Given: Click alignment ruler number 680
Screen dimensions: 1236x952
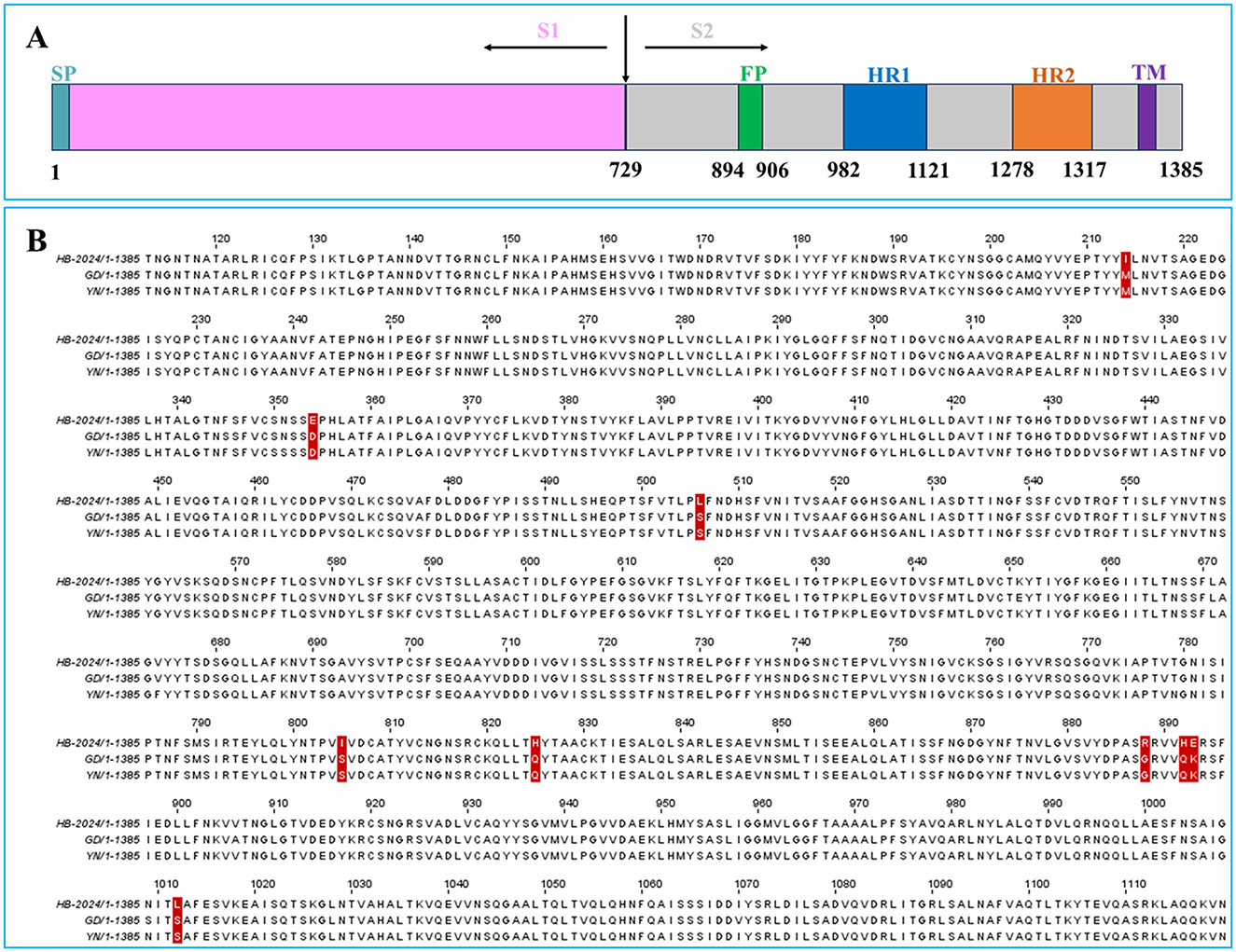Looking at the screenshot, I should click(221, 642).
